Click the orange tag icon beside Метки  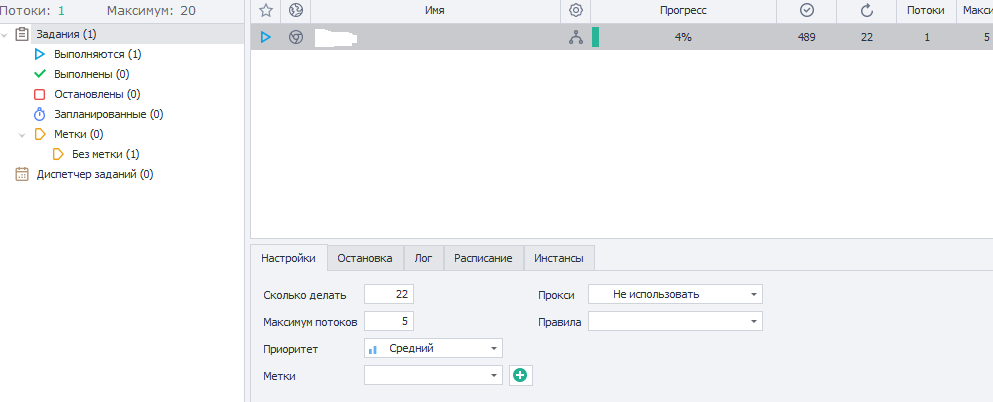[x=40, y=134]
